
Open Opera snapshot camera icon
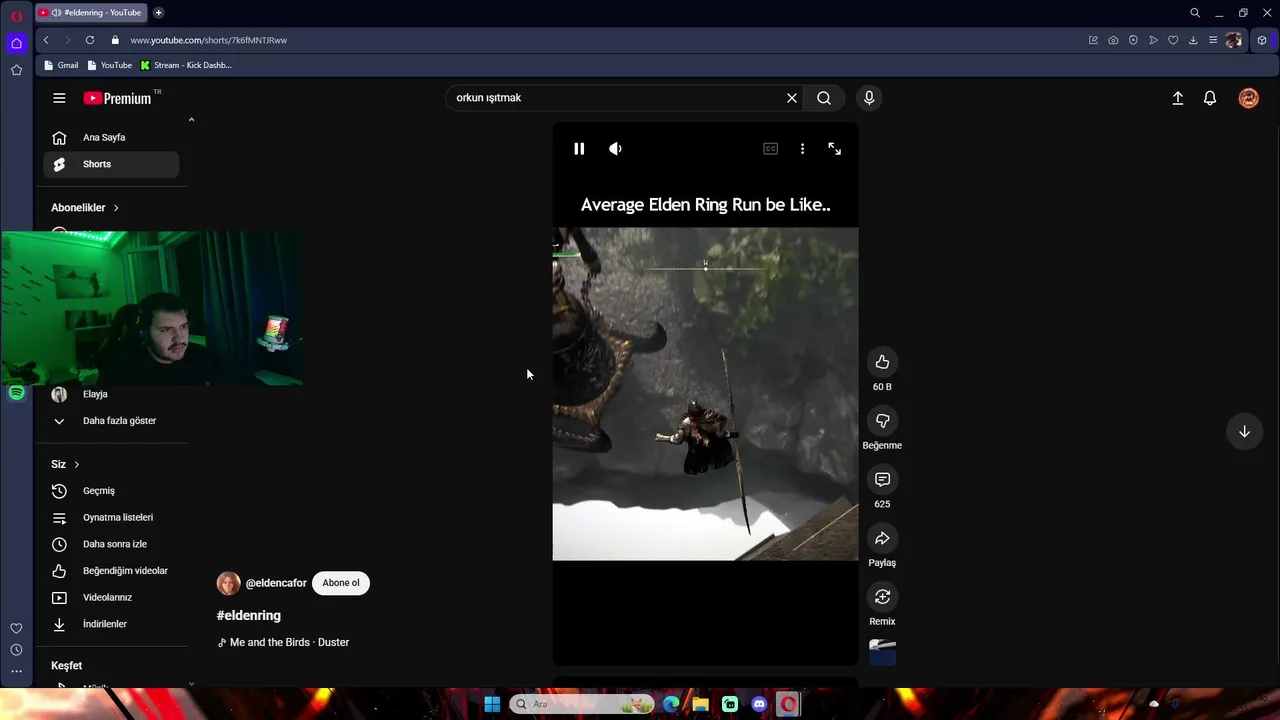pyautogui.click(x=1113, y=40)
